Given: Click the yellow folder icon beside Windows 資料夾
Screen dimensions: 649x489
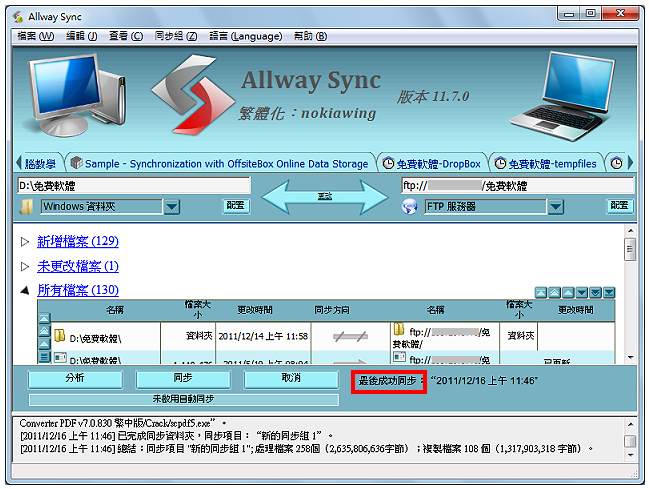Looking at the screenshot, I should pyautogui.click(x=27, y=207).
